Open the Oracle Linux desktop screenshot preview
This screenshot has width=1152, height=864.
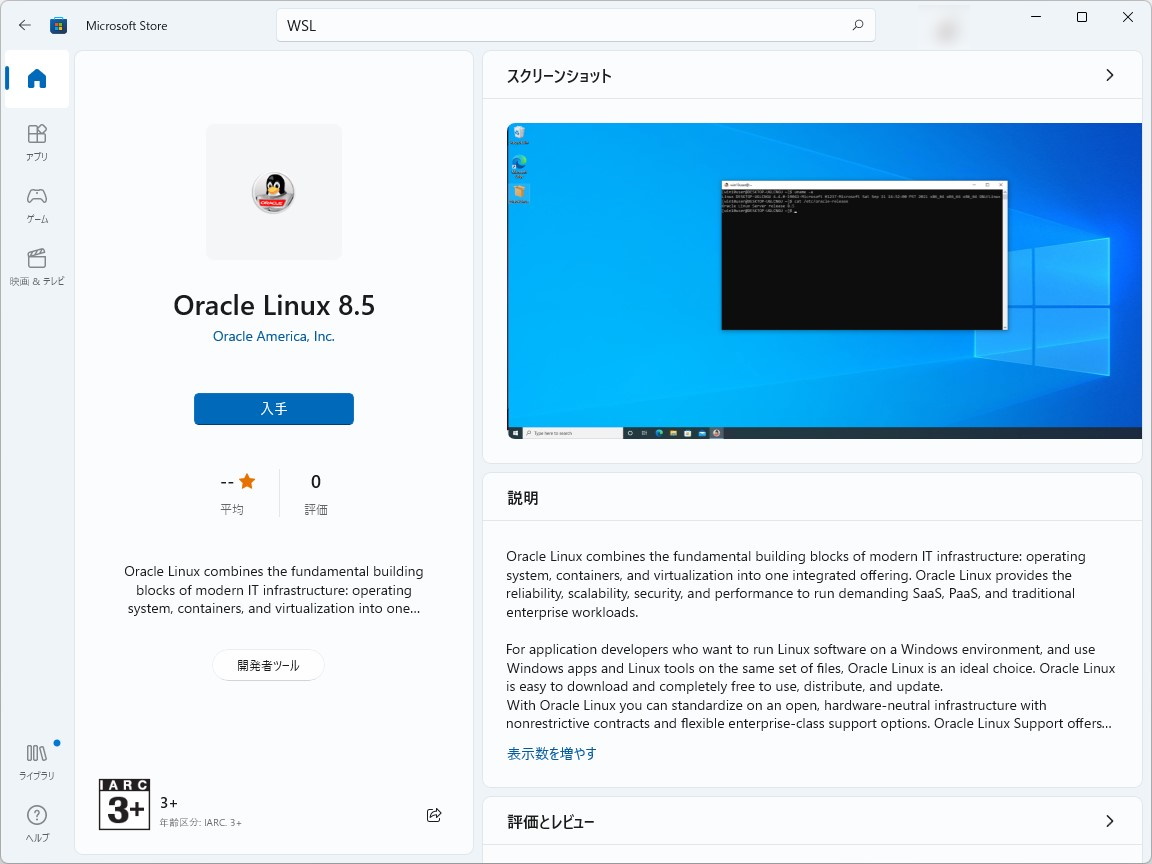pos(822,280)
